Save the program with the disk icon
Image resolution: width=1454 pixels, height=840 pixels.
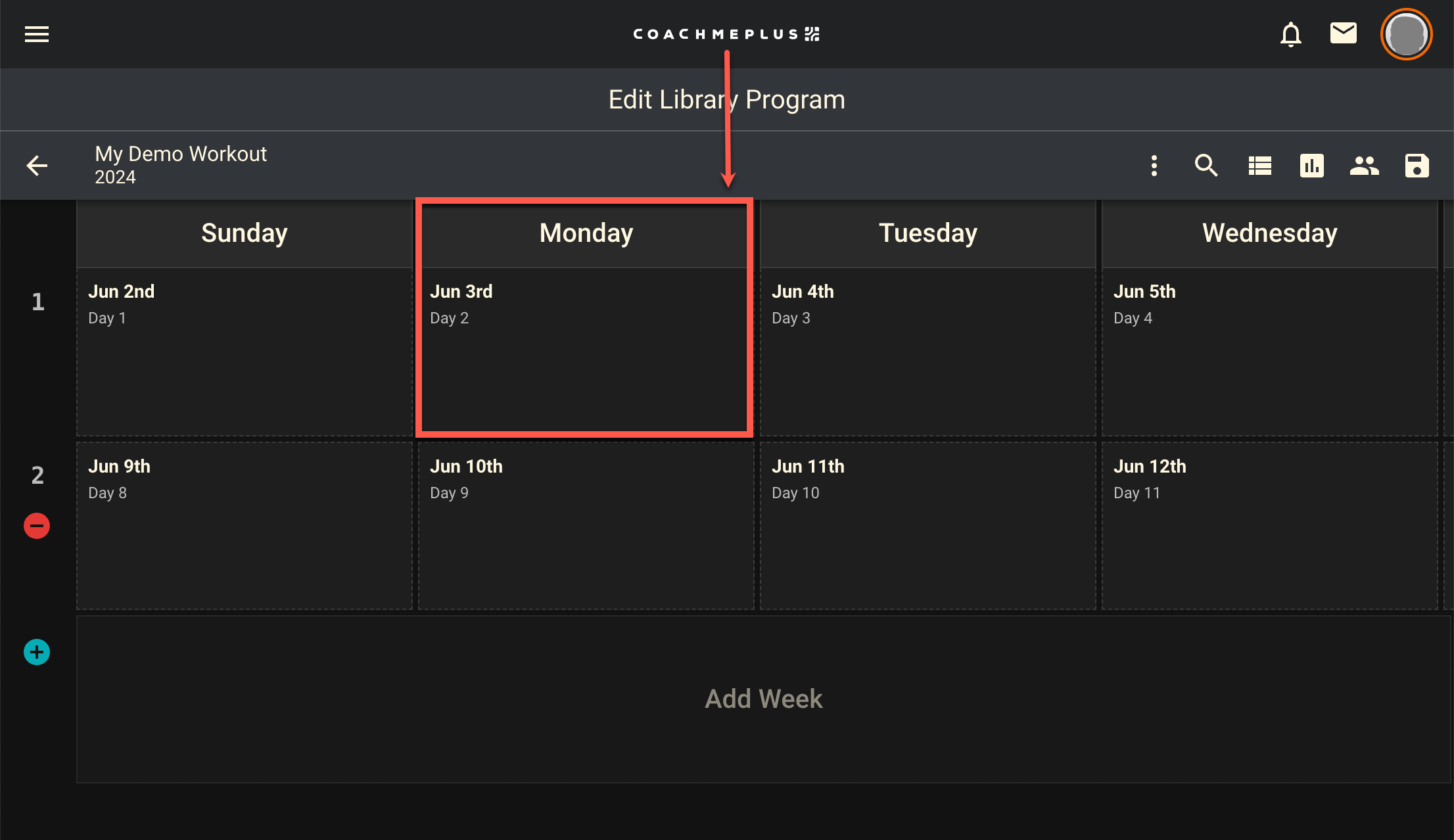(1417, 166)
